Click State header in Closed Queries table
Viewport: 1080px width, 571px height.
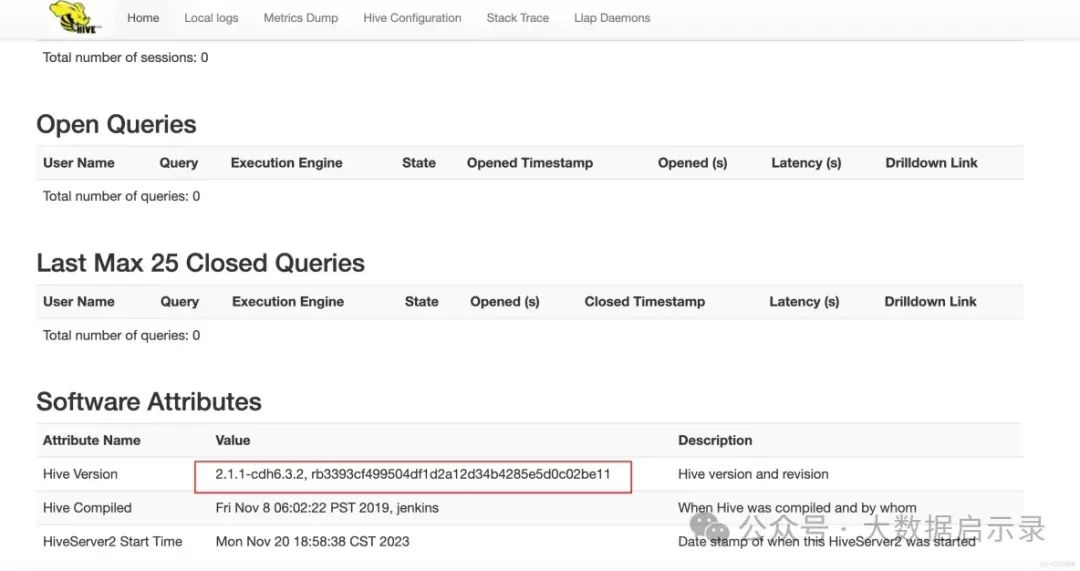(422, 302)
